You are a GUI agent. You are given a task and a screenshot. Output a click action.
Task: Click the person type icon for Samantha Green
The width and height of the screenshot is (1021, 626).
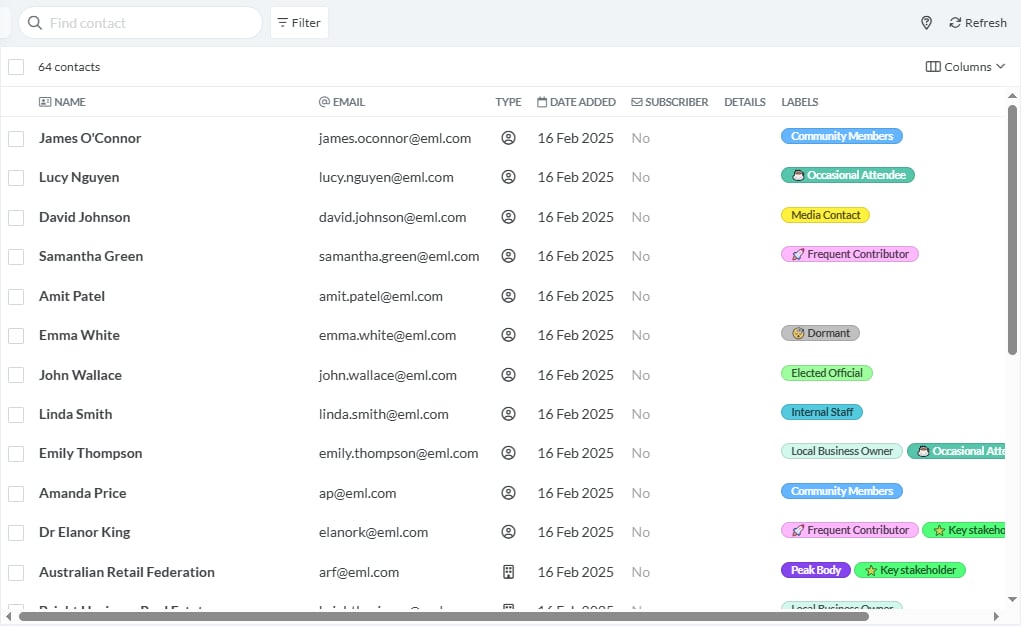(509, 256)
